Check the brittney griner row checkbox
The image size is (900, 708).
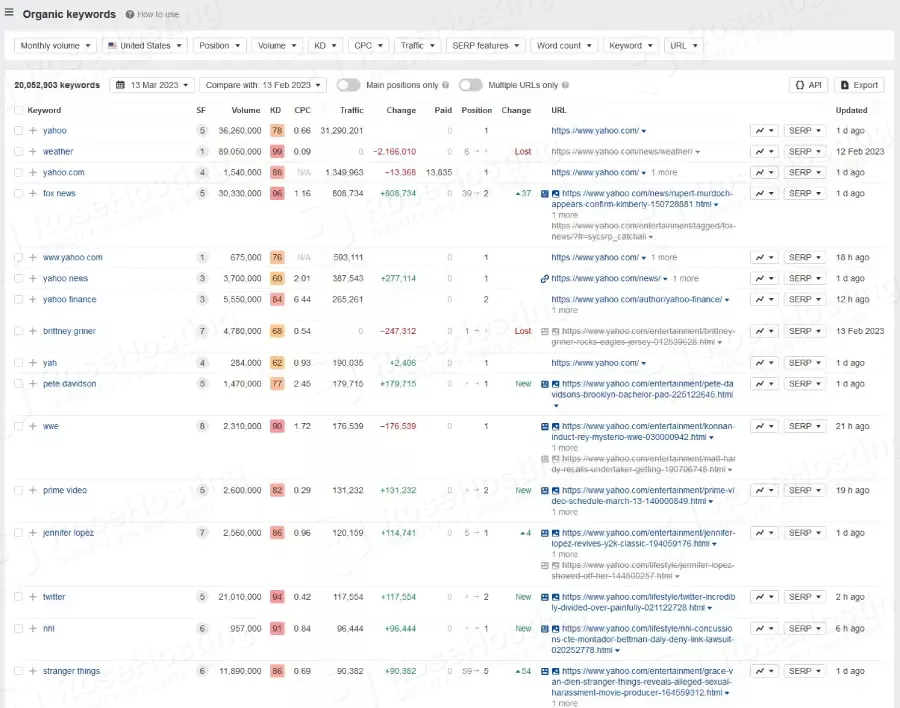18,331
